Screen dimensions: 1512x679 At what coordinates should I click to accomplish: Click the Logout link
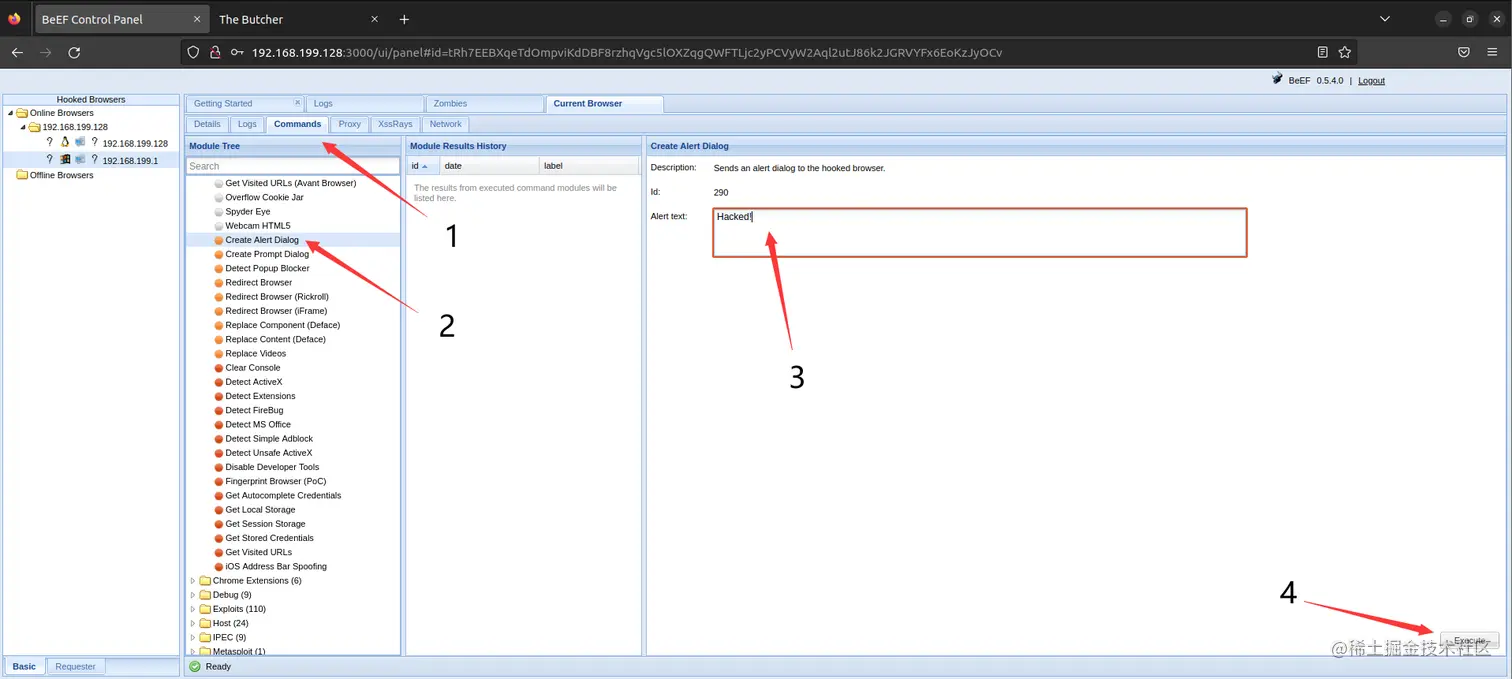point(1371,81)
